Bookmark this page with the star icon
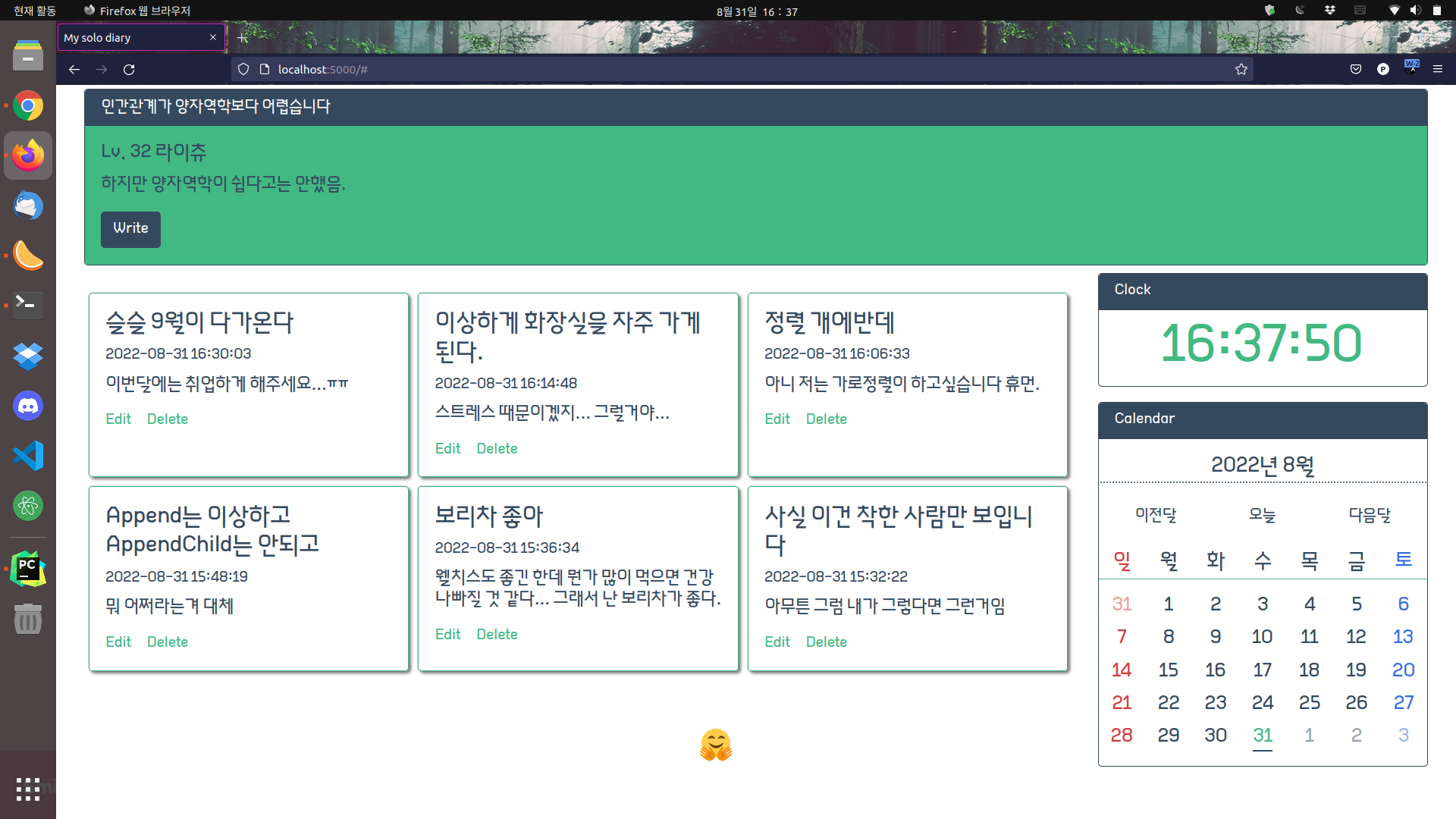 coord(1241,70)
